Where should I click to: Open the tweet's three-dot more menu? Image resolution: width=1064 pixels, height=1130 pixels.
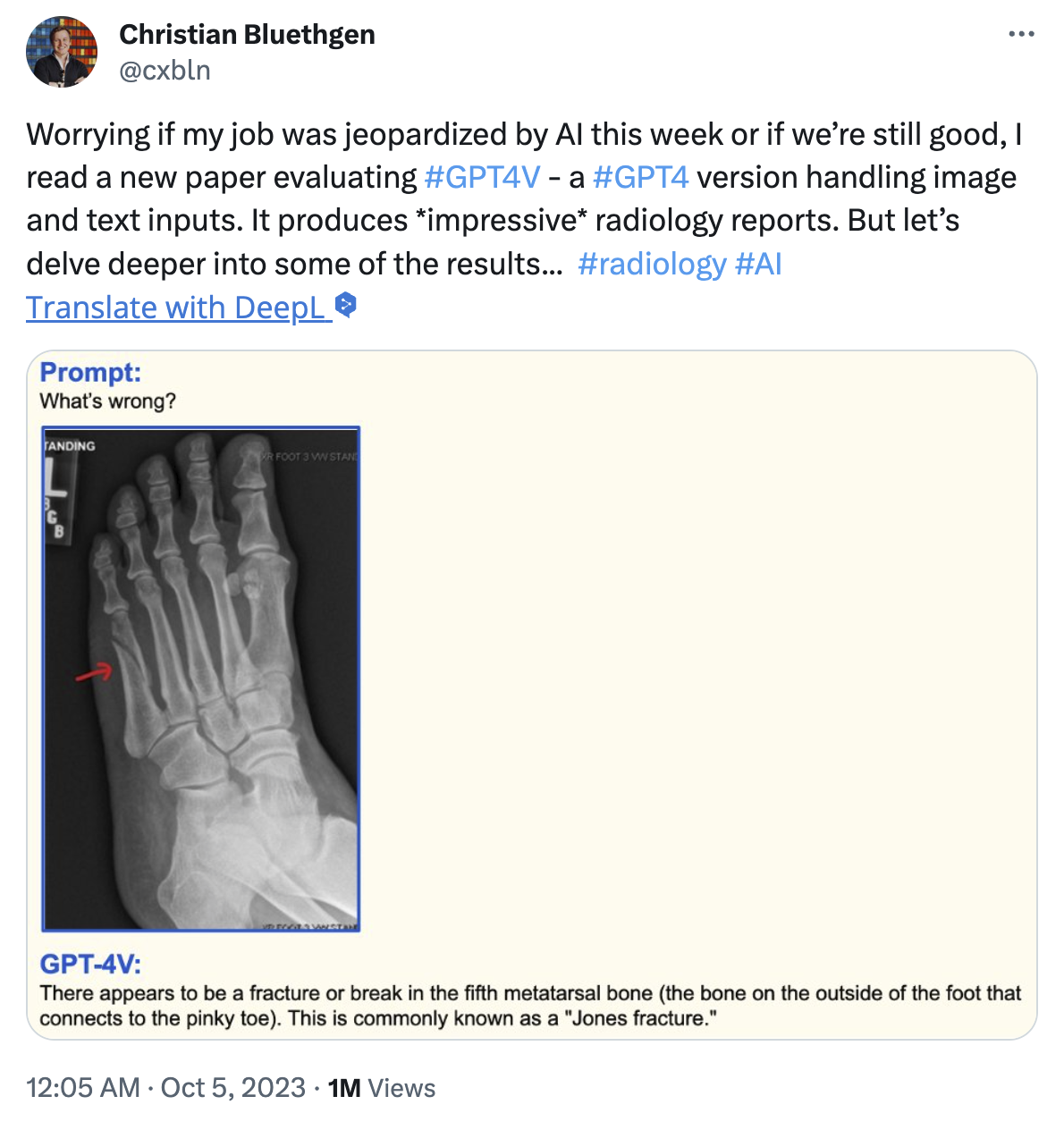1020,34
